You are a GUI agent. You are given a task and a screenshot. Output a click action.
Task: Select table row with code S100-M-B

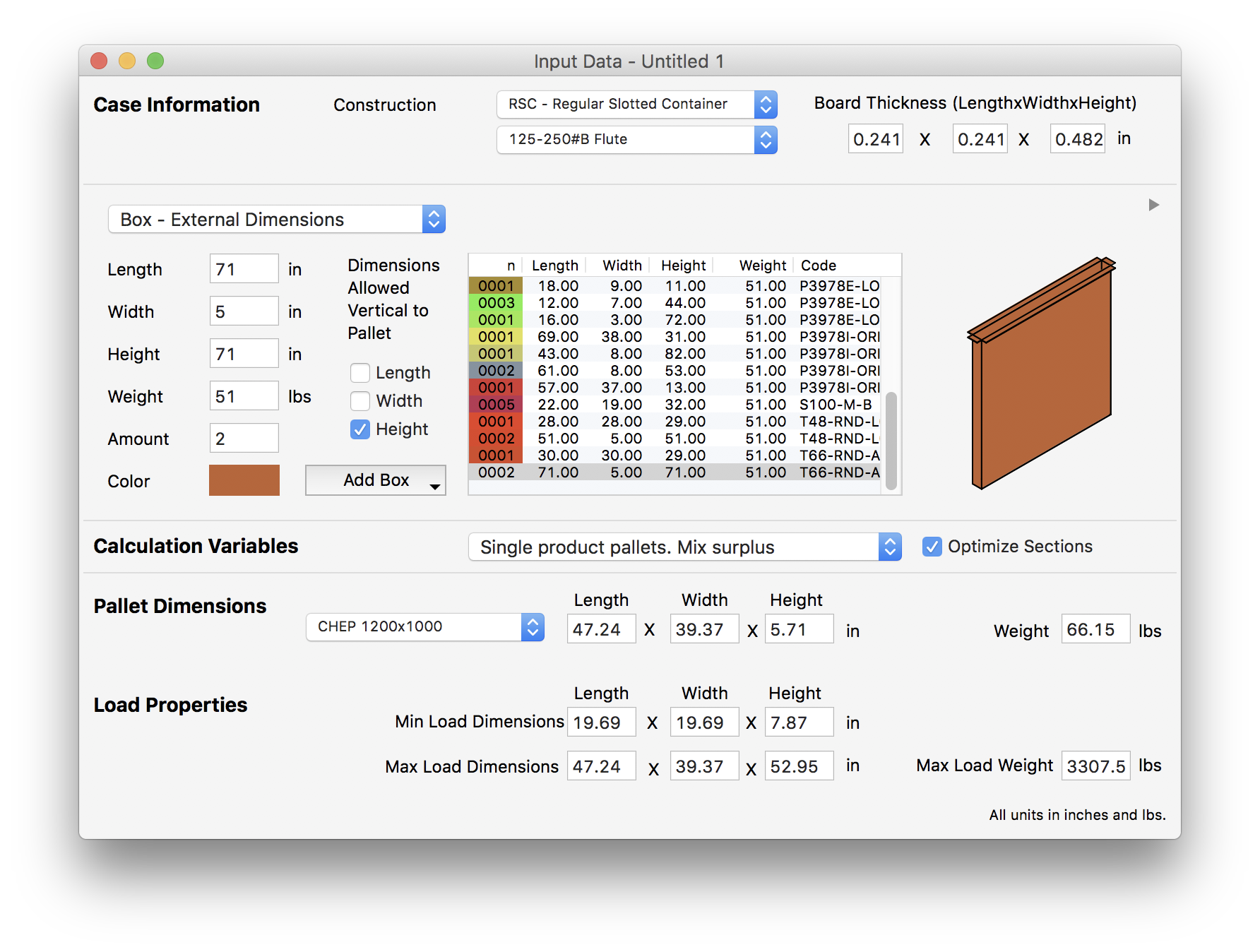(x=675, y=405)
